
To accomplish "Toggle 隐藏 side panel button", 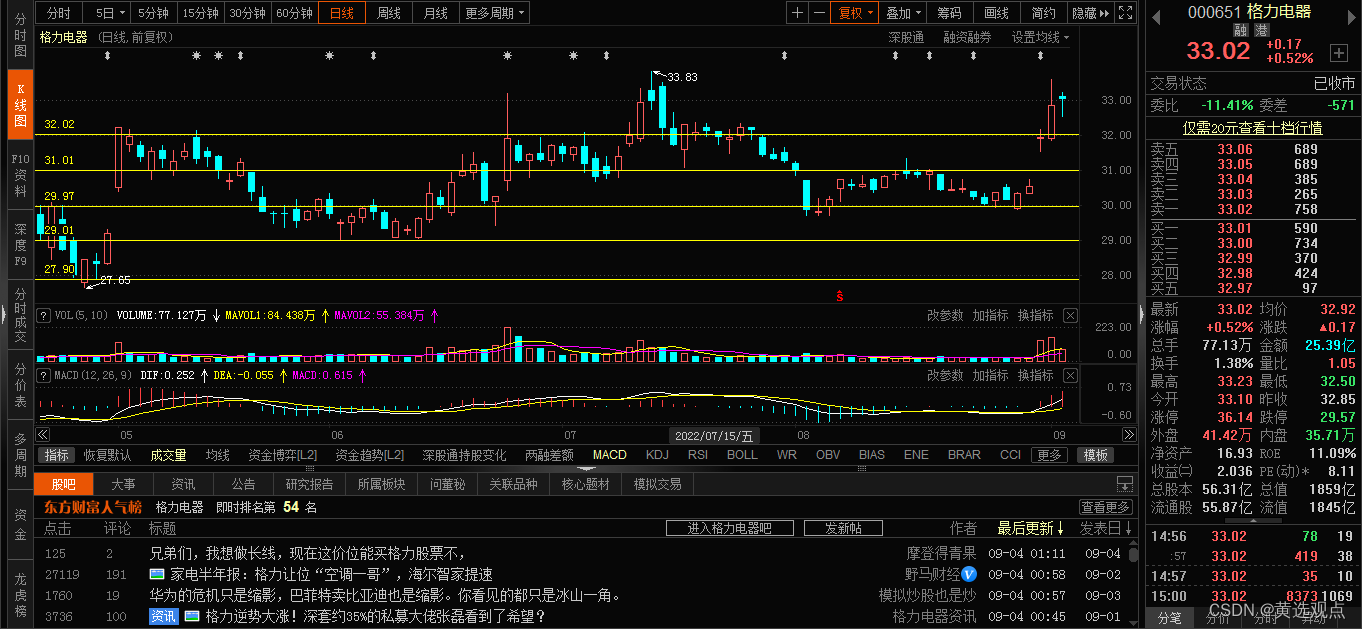I will point(1090,13).
